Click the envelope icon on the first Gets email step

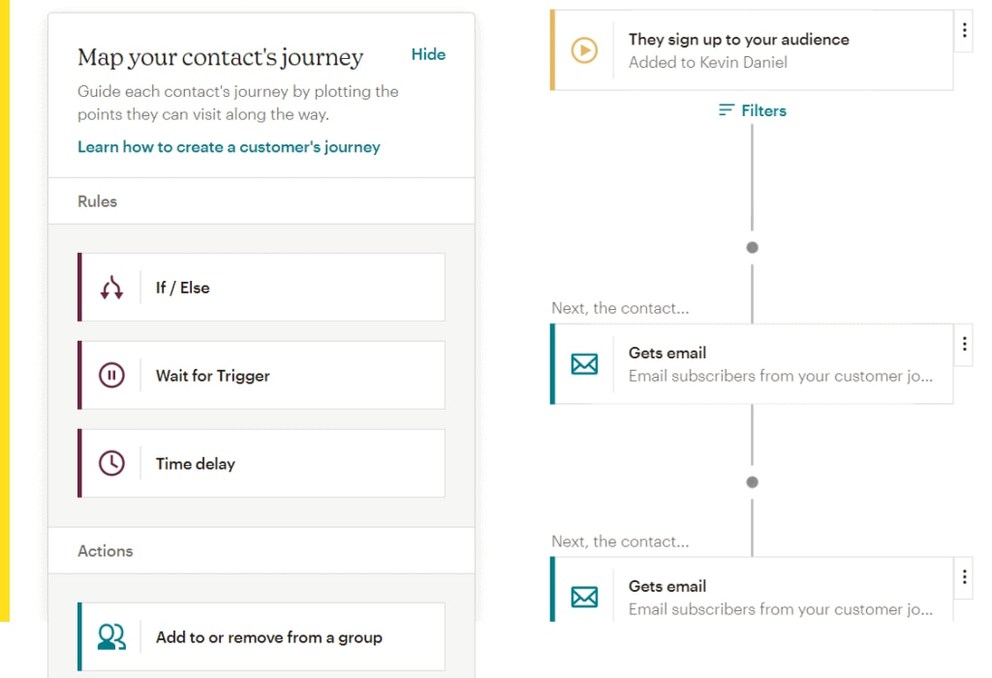point(584,364)
